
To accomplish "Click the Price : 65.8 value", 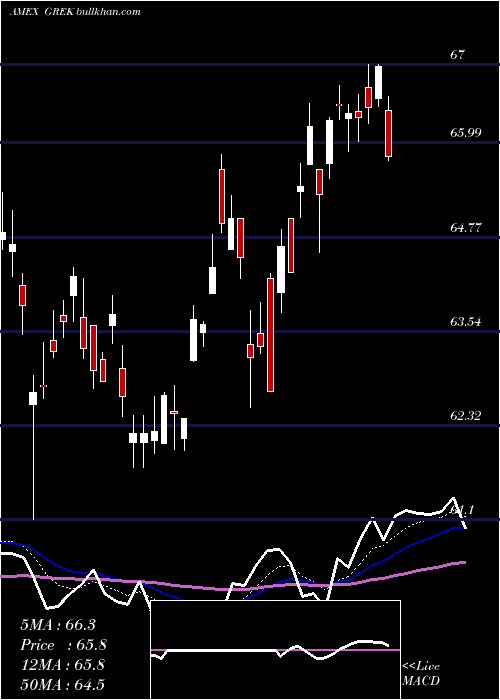I will [x=64, y=645].
